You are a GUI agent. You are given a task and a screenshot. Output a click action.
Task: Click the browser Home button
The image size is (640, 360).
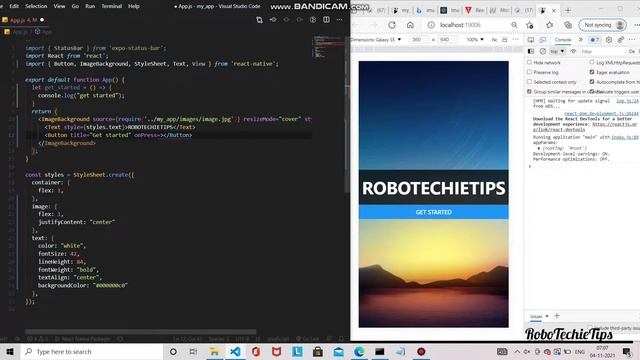pyautogui.click(x=410, y=25)
